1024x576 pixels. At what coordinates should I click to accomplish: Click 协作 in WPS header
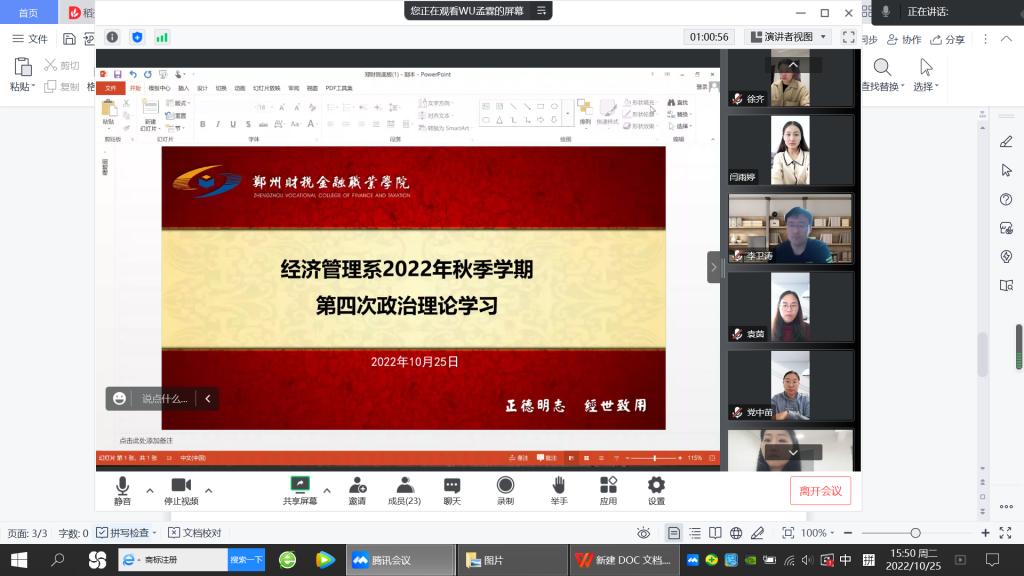pyautogui.click(x=904, y=40)
